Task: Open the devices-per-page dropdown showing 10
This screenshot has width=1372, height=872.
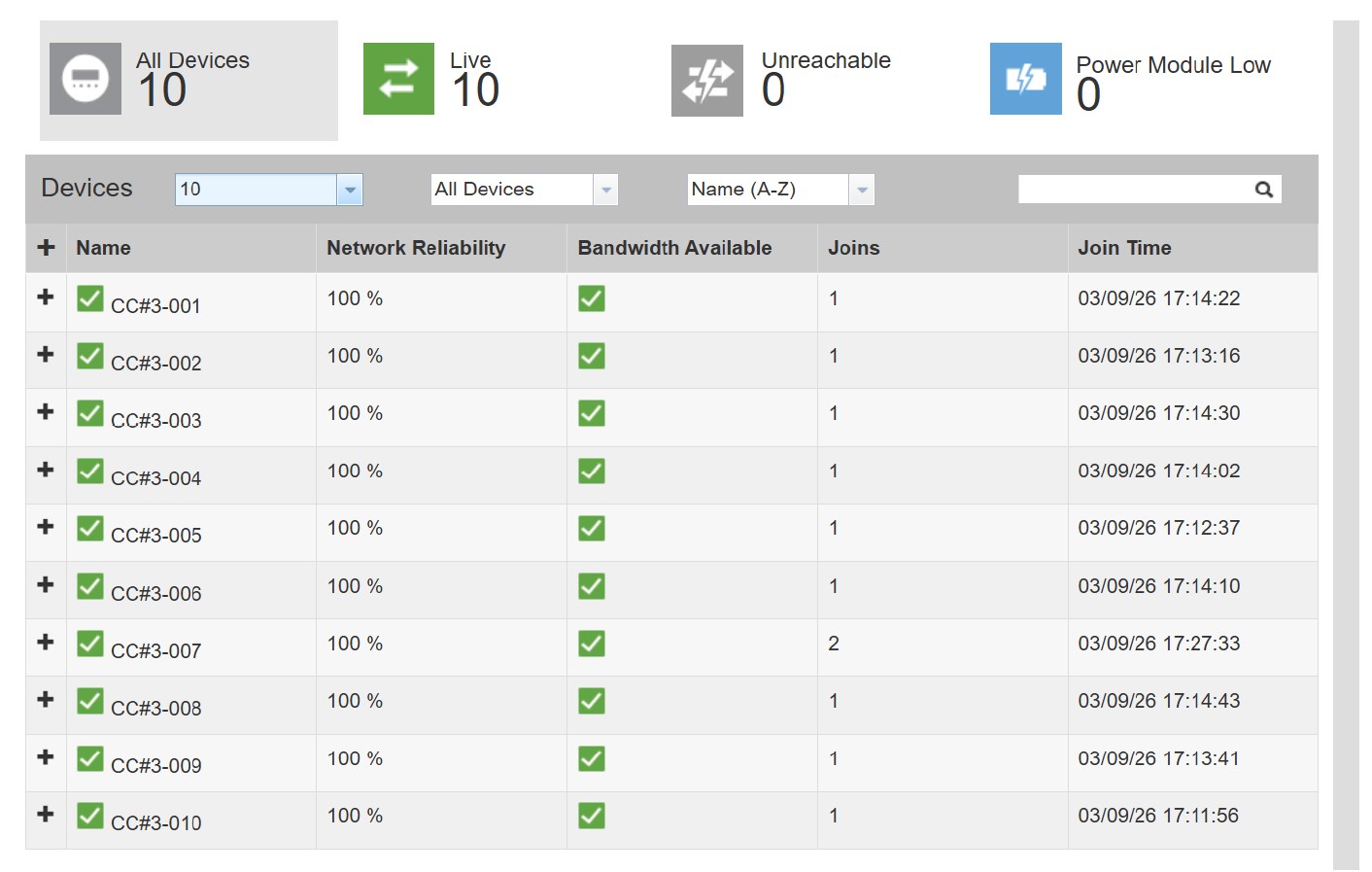Action: [269, 190]
